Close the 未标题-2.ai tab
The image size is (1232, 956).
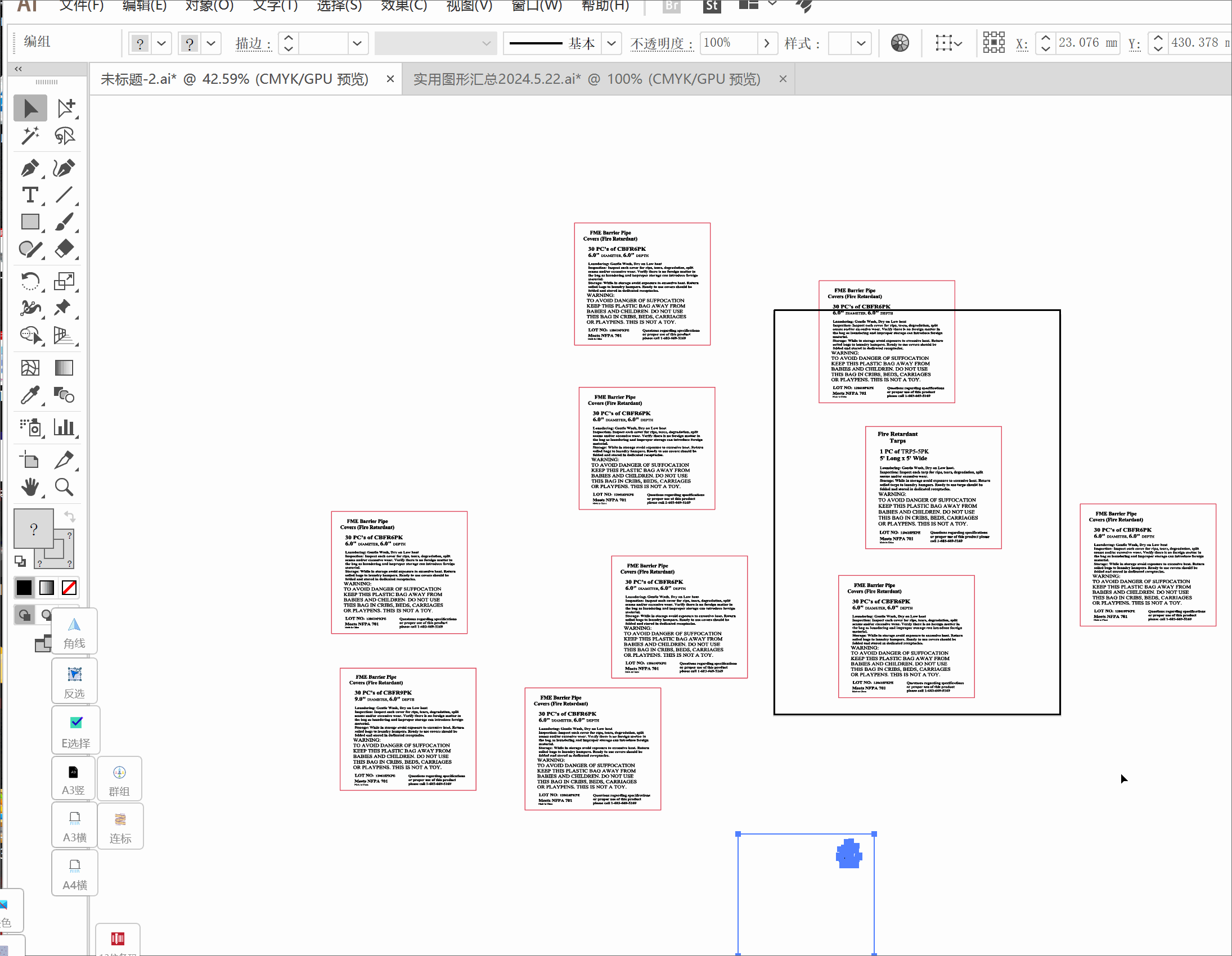[390, 79]
